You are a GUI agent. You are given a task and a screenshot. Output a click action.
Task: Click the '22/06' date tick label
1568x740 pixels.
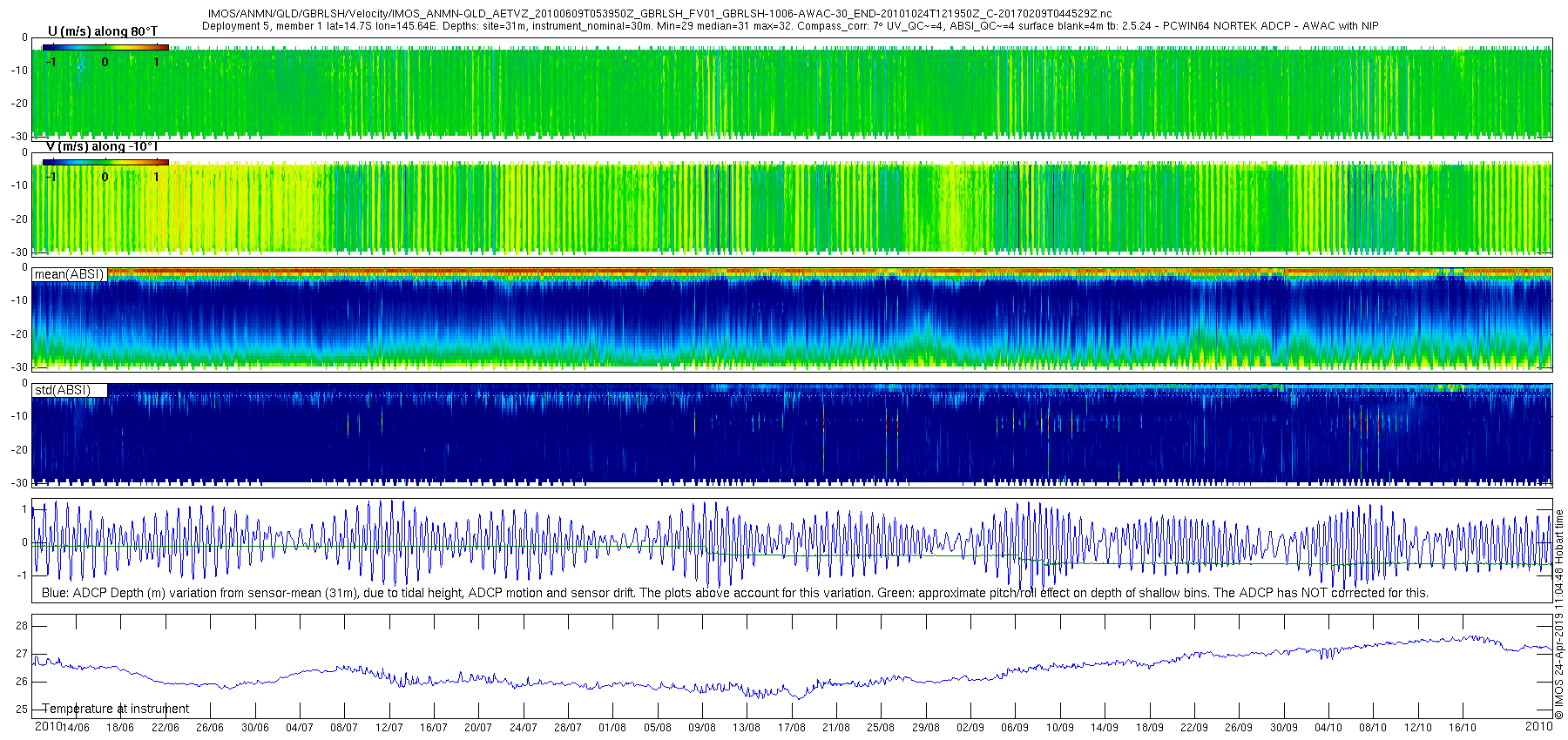[166, 728]
